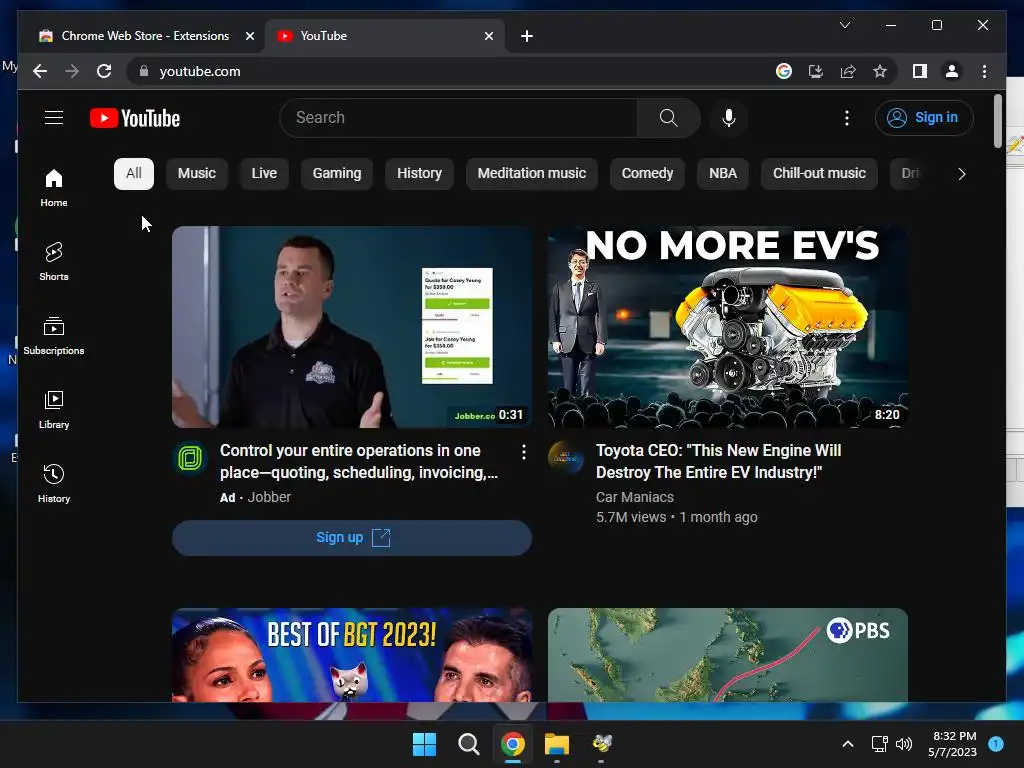Bookmark this page with star icon
The width and height of the screenshot is (1024, 768).
tap(880, 71)
